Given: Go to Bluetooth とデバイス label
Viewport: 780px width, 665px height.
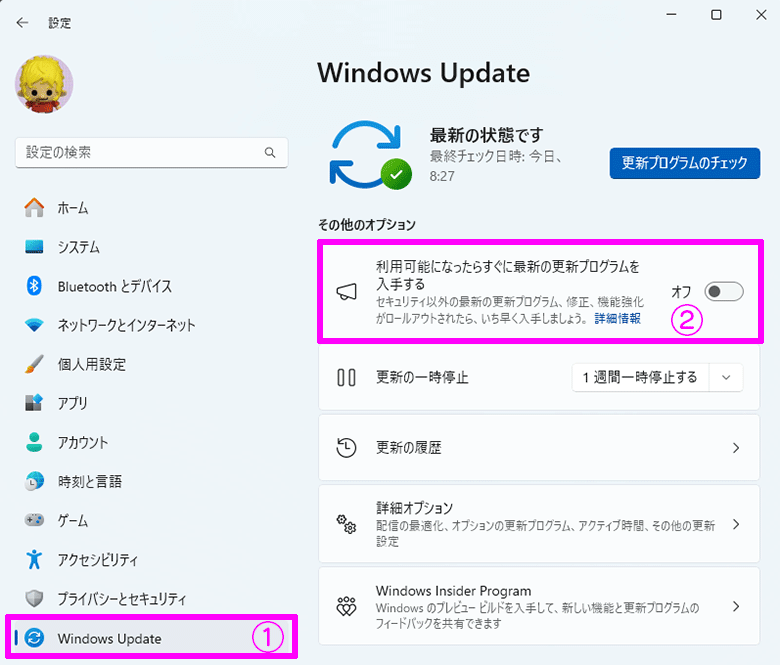Looking at the screenshot, I should (x=114, y=286).
